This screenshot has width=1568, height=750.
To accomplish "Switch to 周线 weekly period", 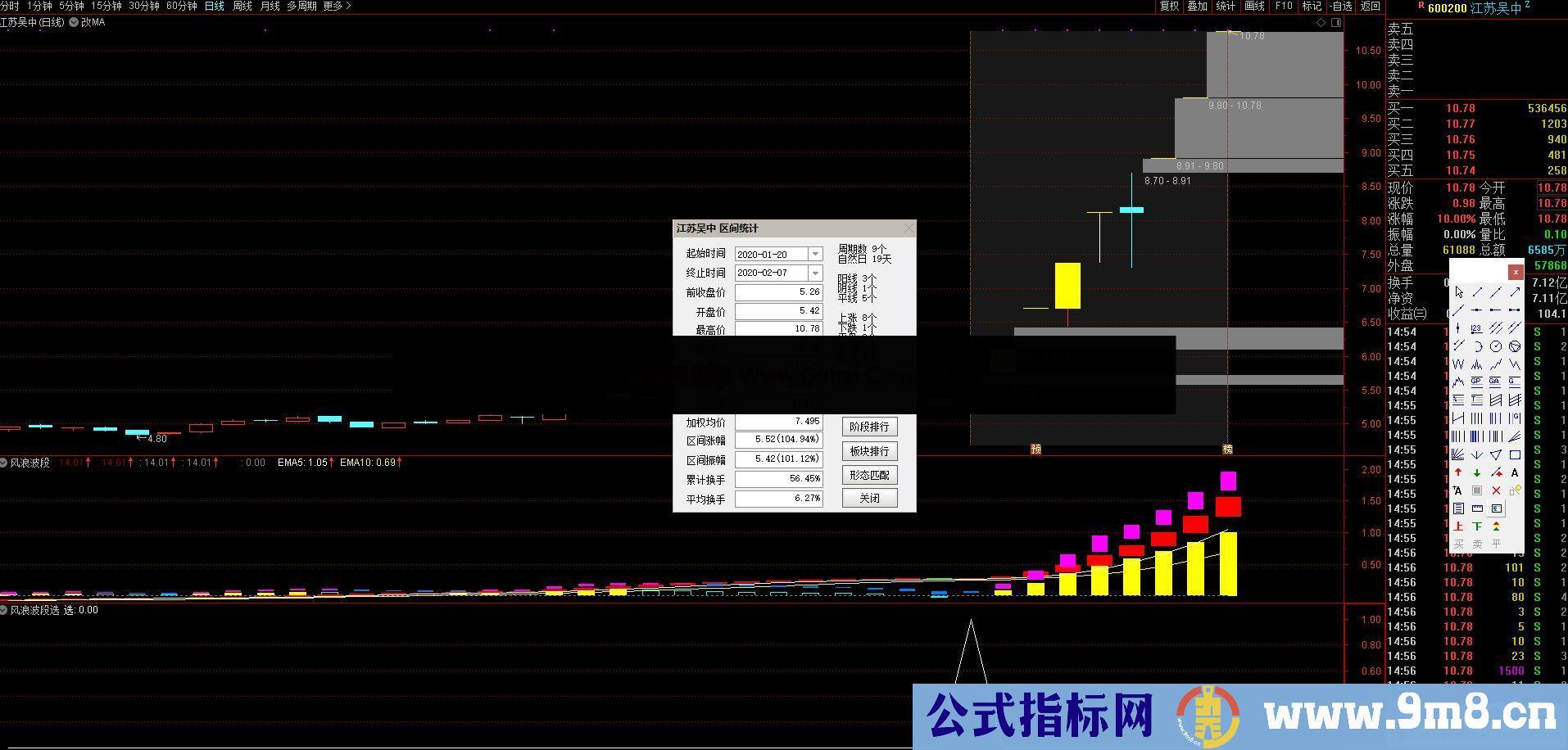I will pyautogui.click(x=242, y=6).
